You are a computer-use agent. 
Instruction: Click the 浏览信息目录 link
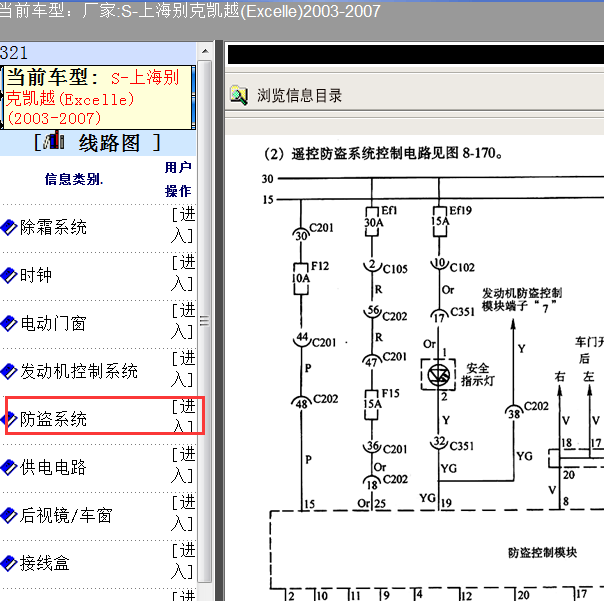pyautogui.click(x=299, y=96)
